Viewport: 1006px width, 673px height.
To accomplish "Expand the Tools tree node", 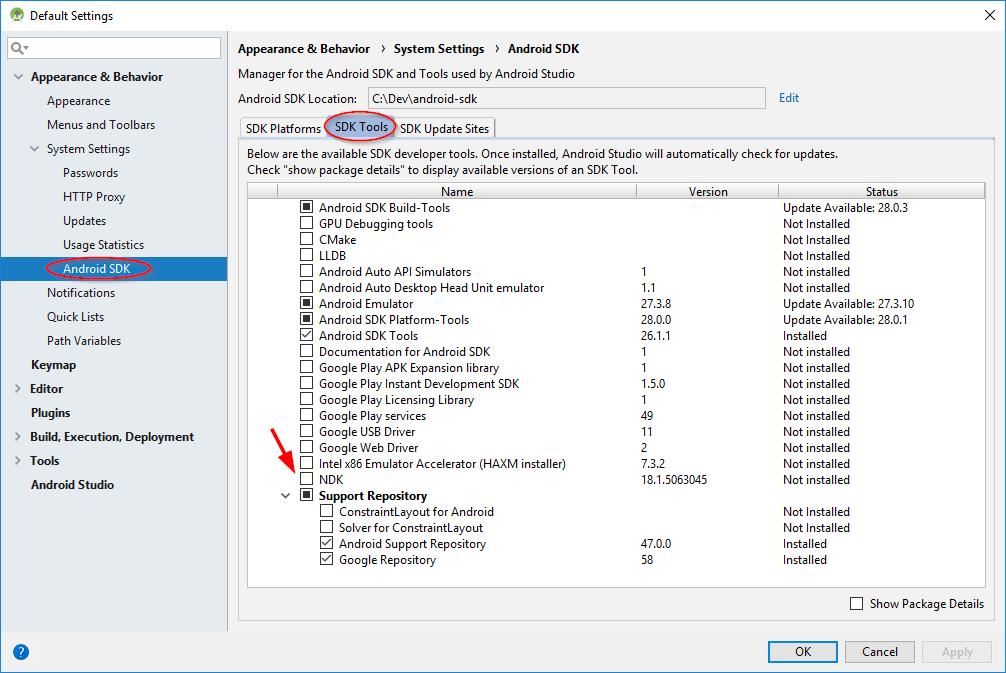I will (17, 461).
